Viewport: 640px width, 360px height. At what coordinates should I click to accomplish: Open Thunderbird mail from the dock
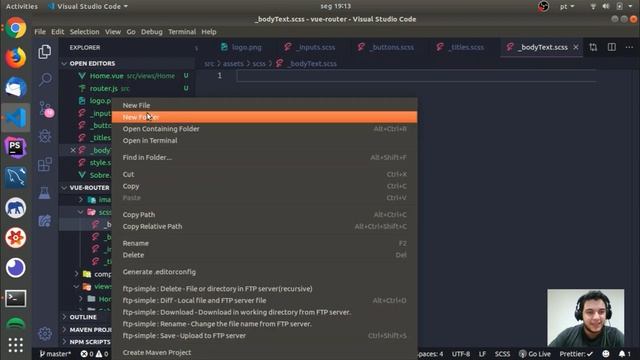tap(16, 88)
